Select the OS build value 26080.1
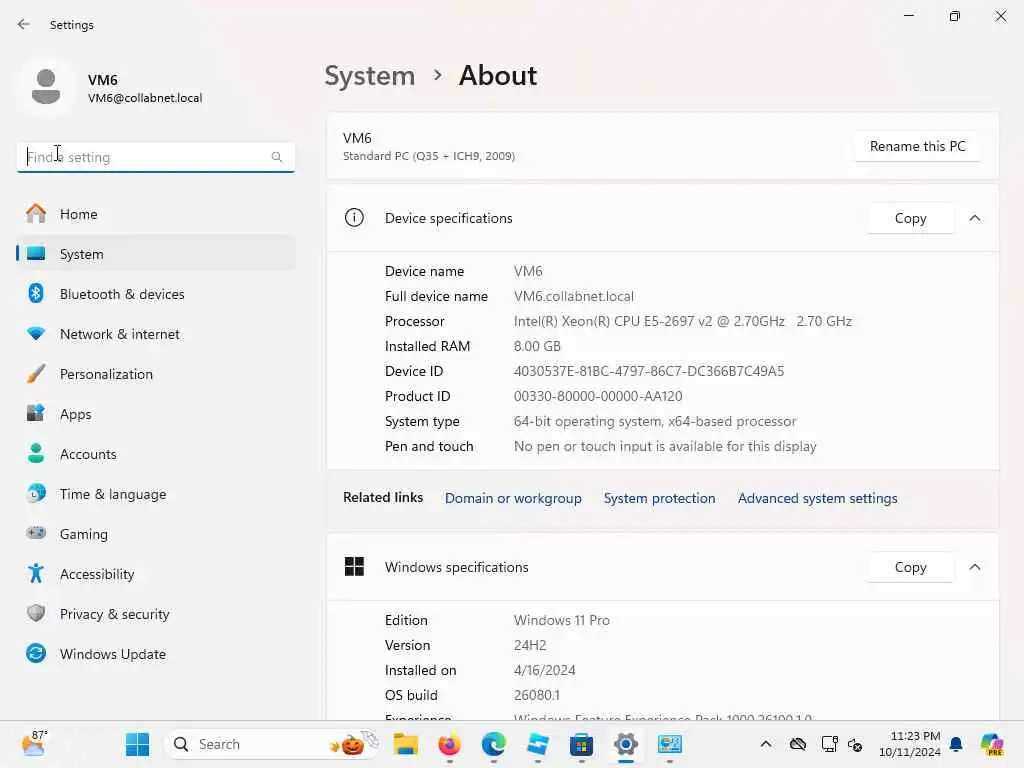The image size is (1024, 768). (x=536, y=696)
